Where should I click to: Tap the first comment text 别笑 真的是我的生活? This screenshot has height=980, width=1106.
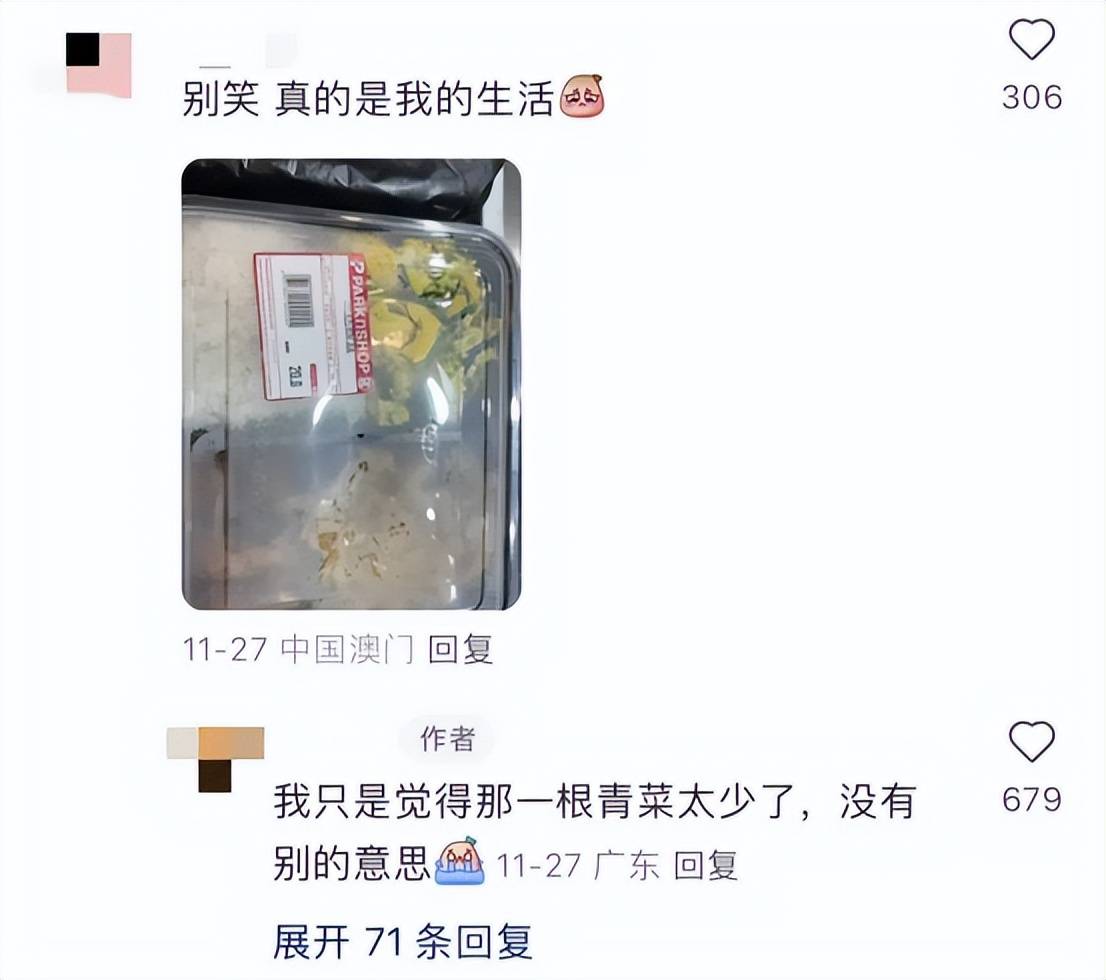[x=367, y=98]
